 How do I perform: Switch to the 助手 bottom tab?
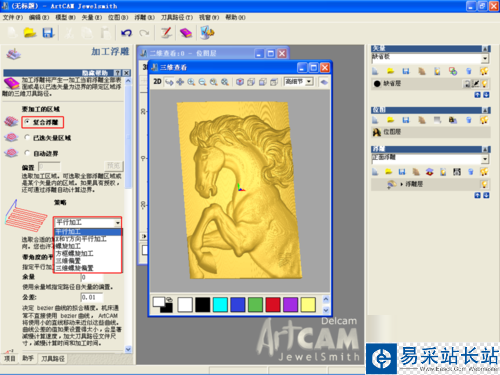tap(28, 358)
